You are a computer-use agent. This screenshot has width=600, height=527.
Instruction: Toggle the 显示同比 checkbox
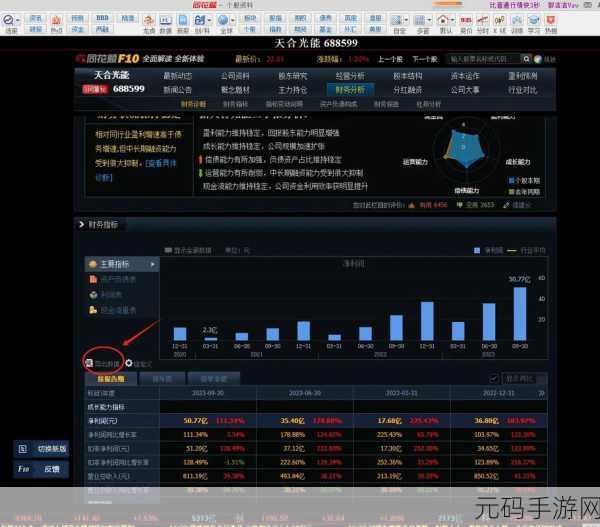pyautogui.click(x=494, y=379)
